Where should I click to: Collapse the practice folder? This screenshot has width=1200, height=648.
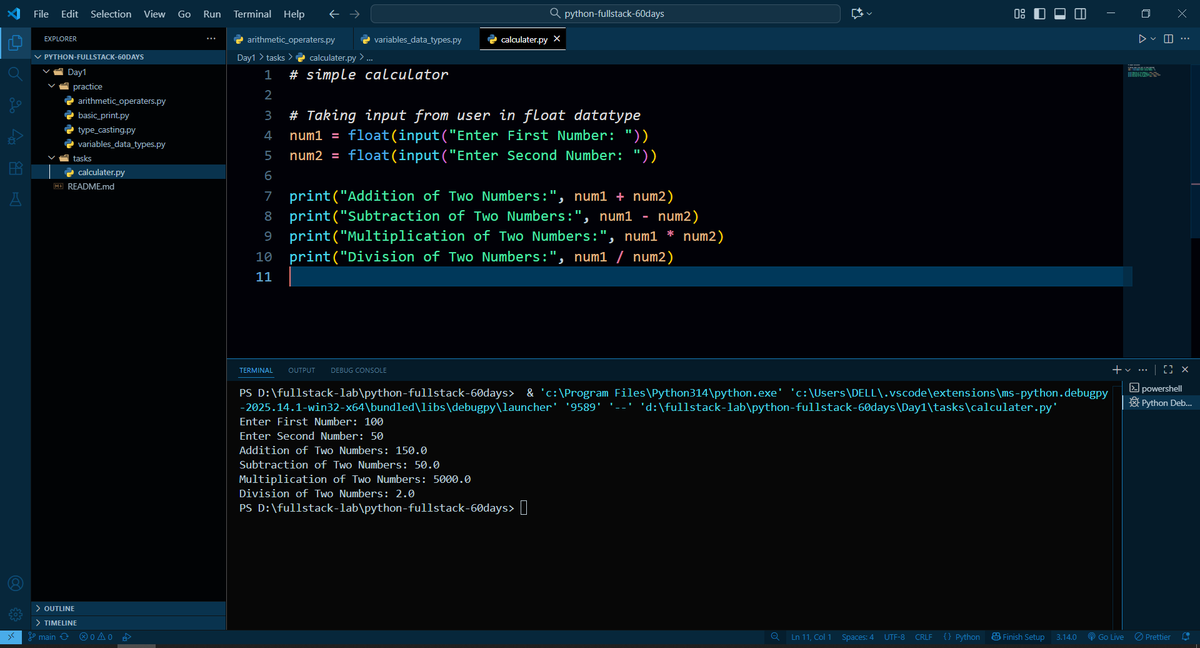(x=51, y=86)
